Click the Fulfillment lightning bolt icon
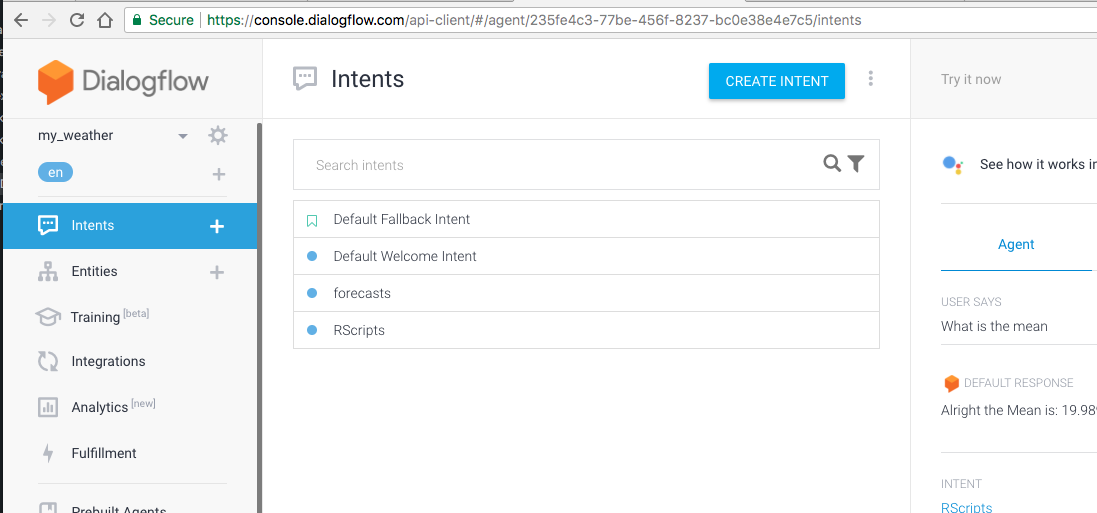The width and height of the screenshot is (1097, 513). tap(48, 454)
